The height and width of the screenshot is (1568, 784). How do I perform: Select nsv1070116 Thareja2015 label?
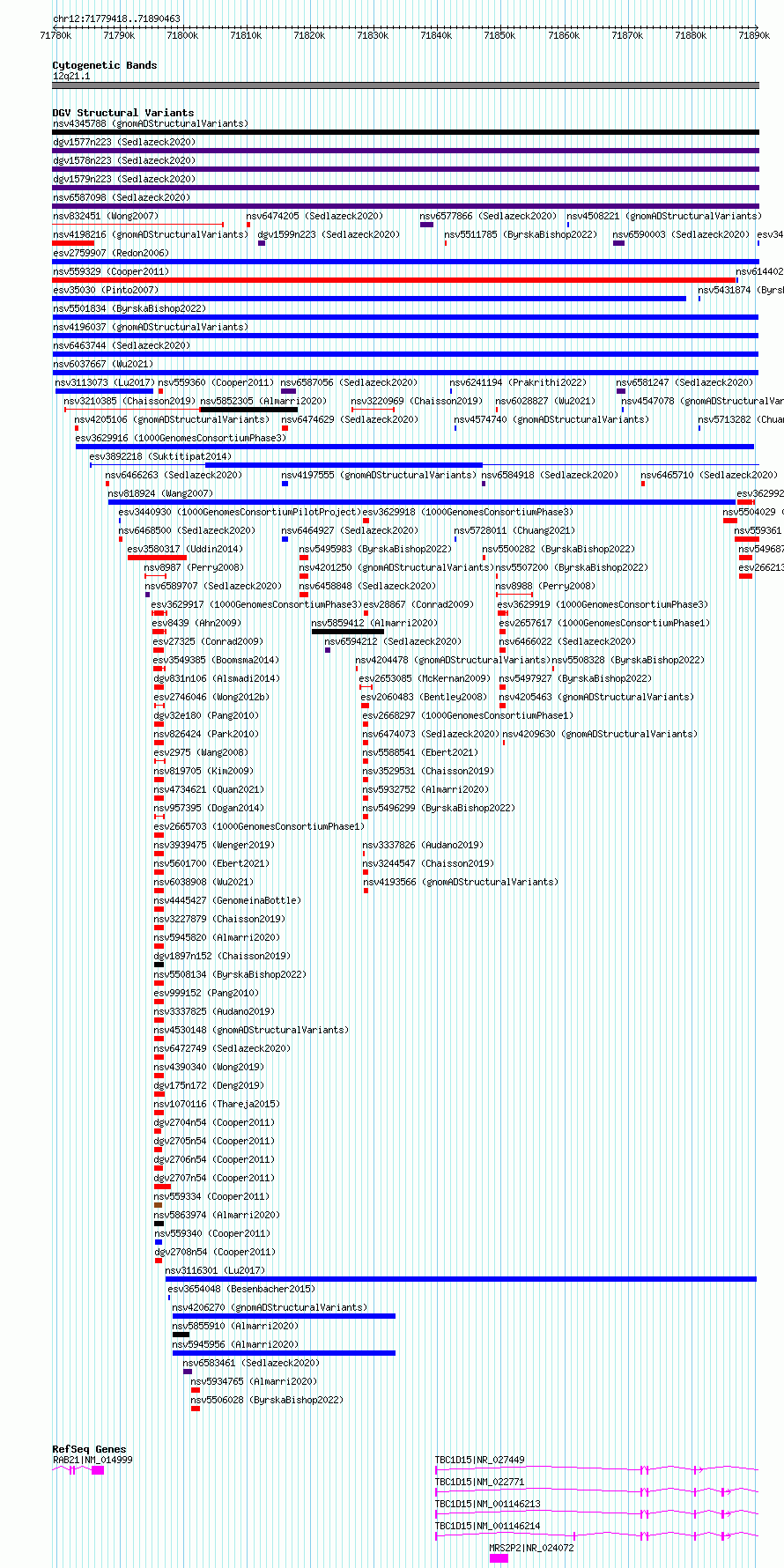pyautogui.click(x=217, y=1104)
